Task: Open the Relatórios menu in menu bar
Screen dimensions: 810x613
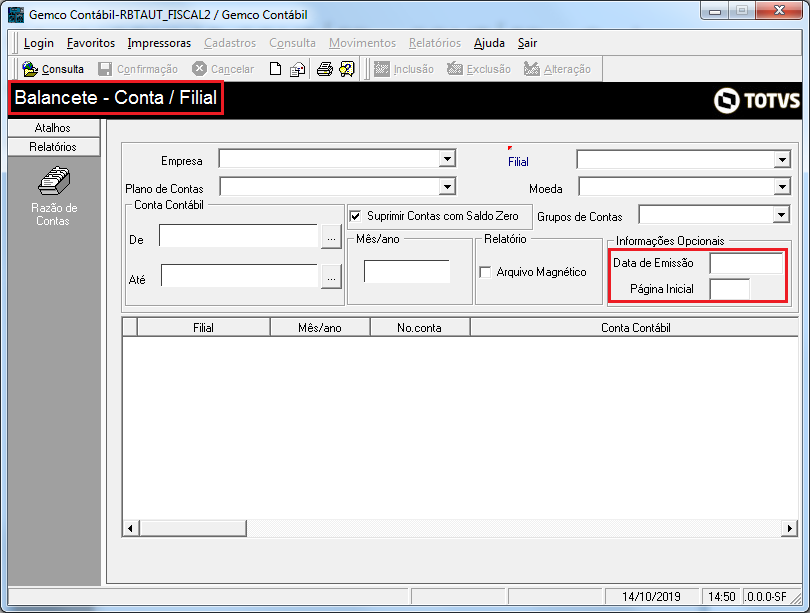Action: [434, 43]
